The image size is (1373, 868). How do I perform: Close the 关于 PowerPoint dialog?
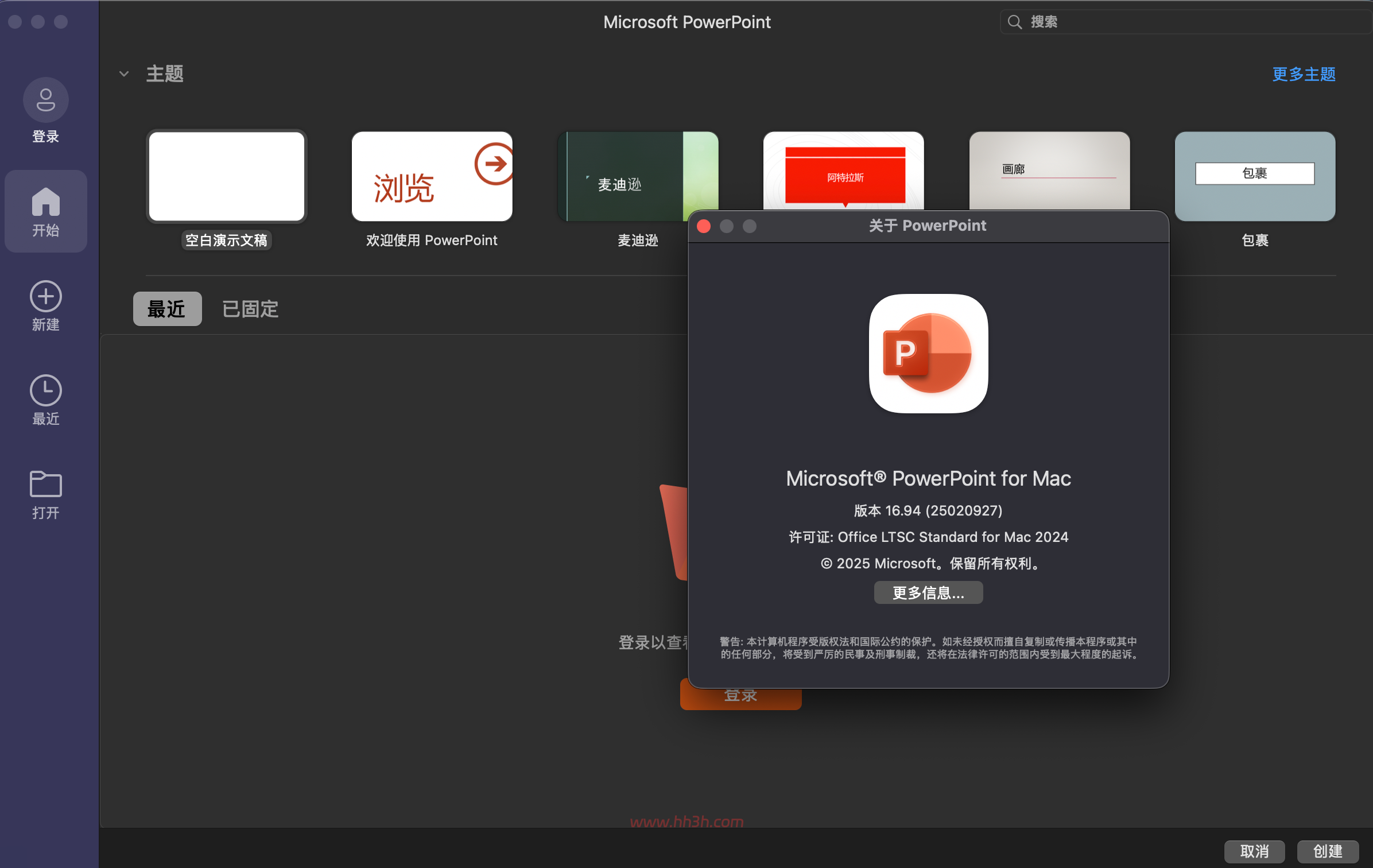(x=704, y=226)
